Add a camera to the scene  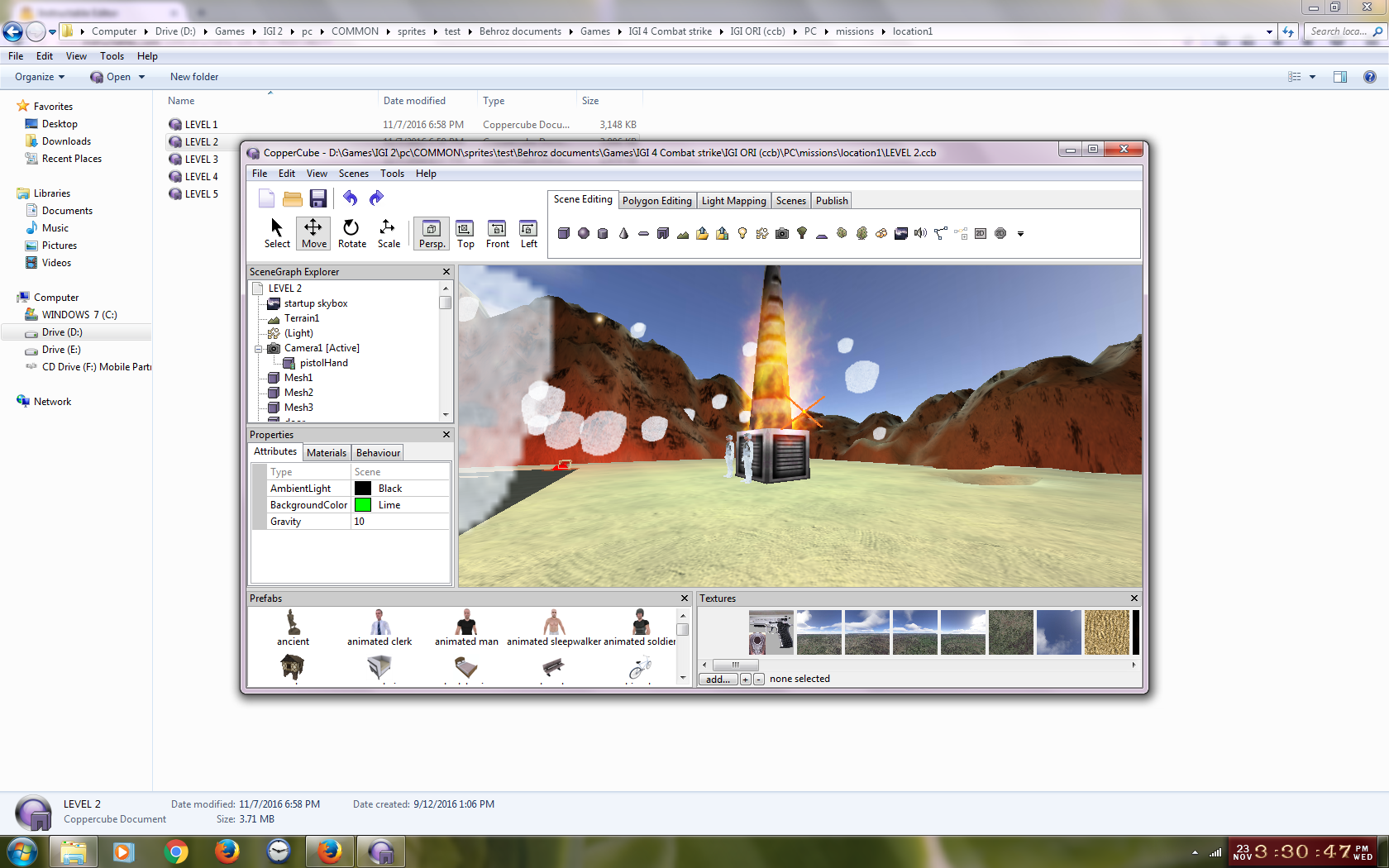pyautogui.click(x=782, y=234)
